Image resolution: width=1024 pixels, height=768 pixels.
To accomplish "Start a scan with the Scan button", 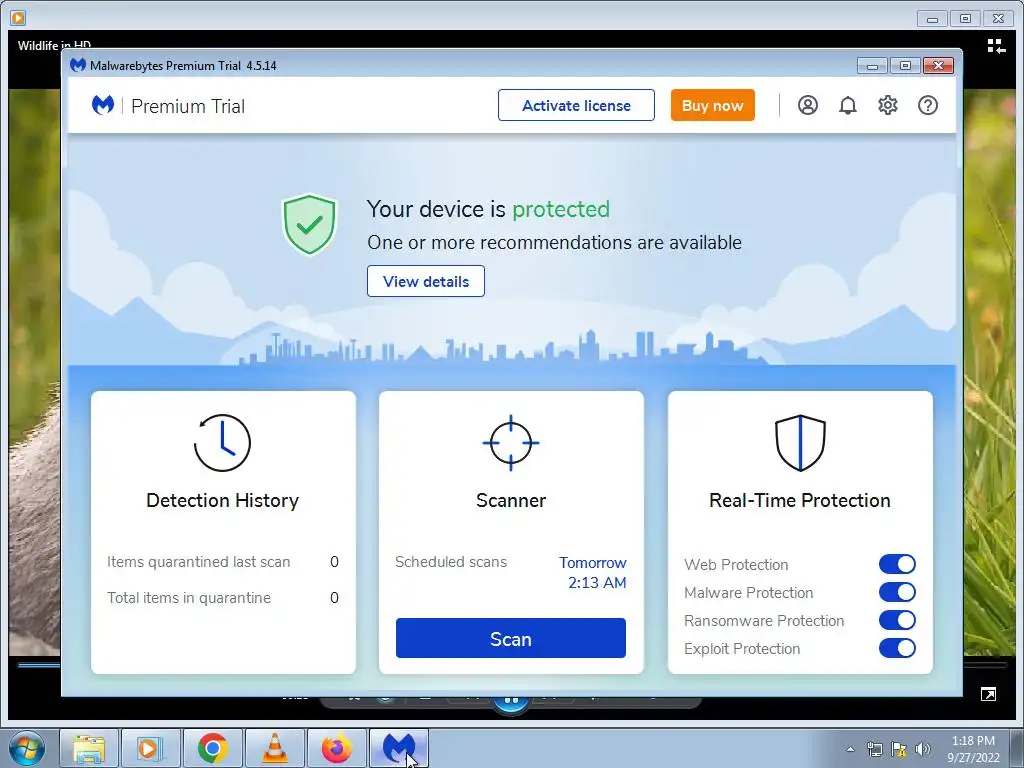I will pyautogui.click(x=511, y=638).
